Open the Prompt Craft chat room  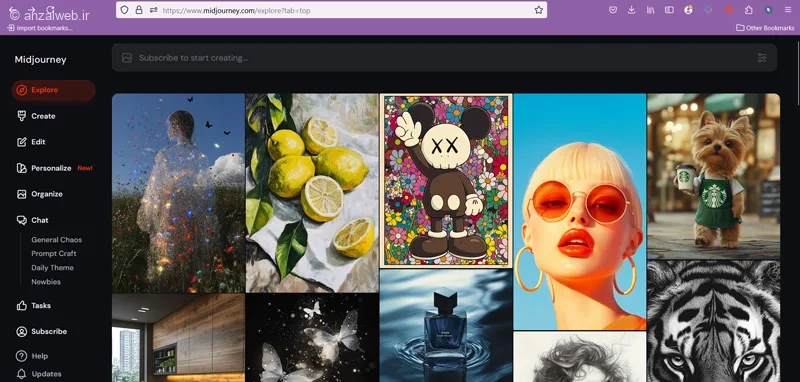(54, 253)
